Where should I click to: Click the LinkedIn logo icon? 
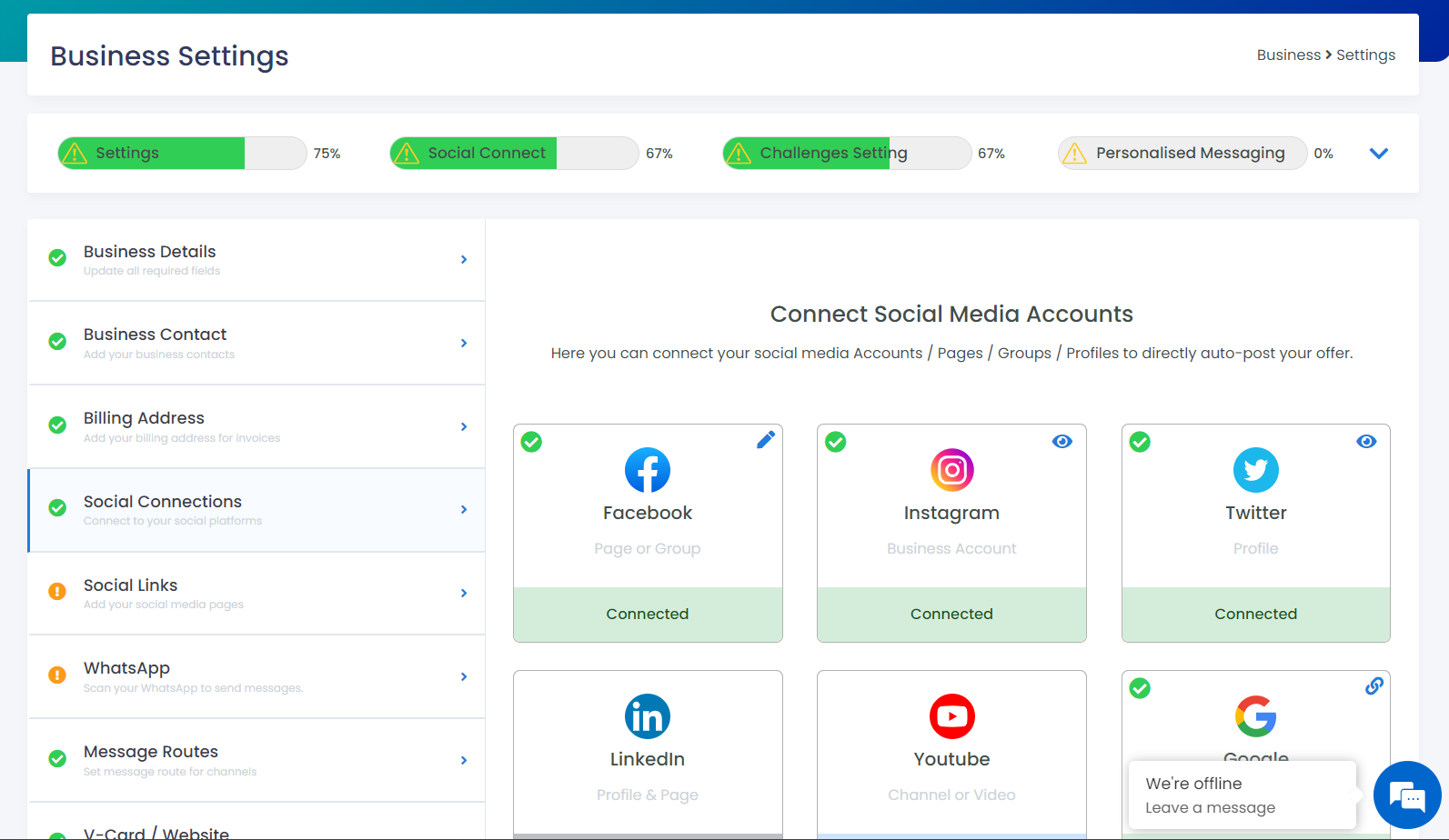tap(648, 716)
